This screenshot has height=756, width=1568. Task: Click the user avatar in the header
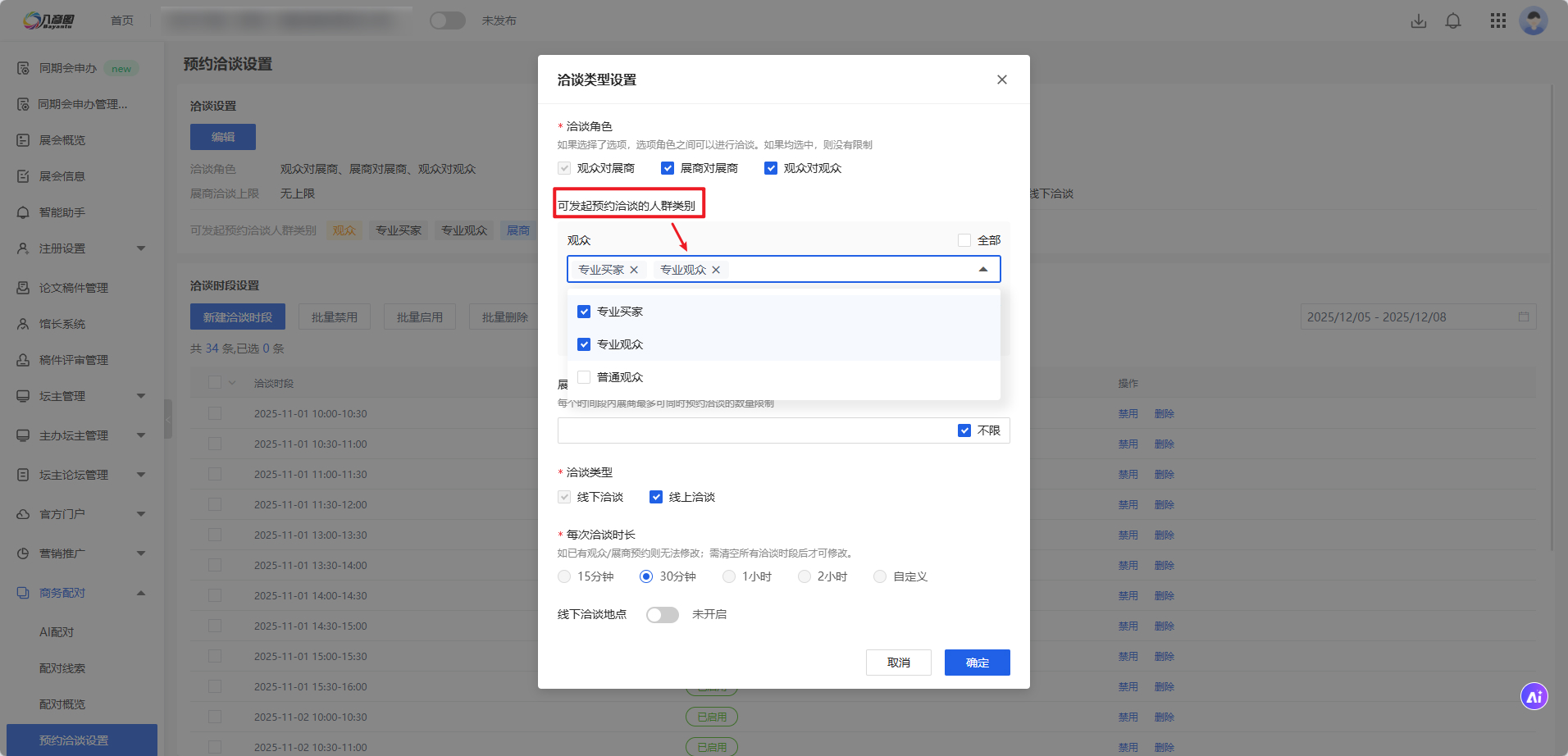(x=1532, y=21)
